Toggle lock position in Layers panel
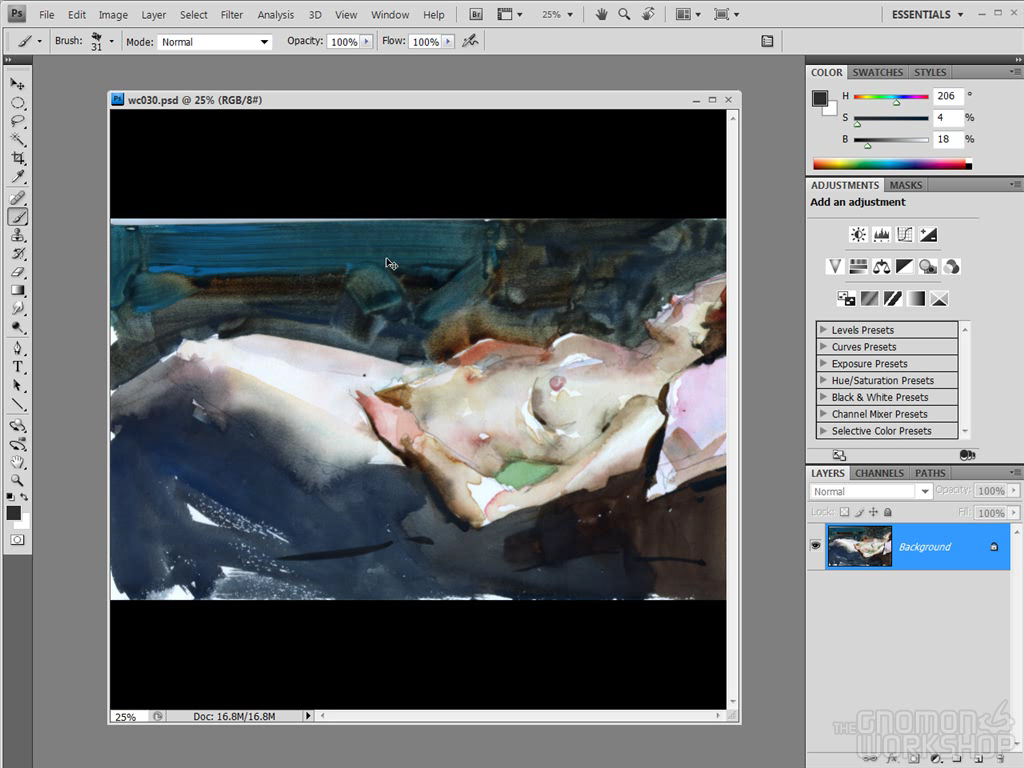Viewport: 1024px width, 768px height. (873, 512)
